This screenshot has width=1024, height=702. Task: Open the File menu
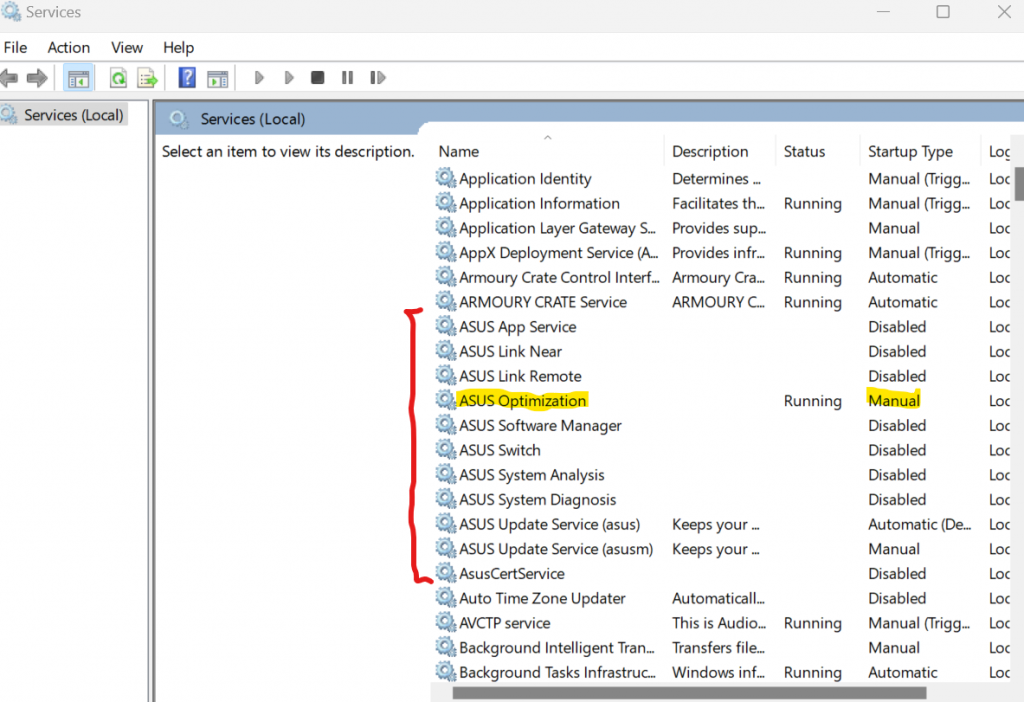pos(15,47)
